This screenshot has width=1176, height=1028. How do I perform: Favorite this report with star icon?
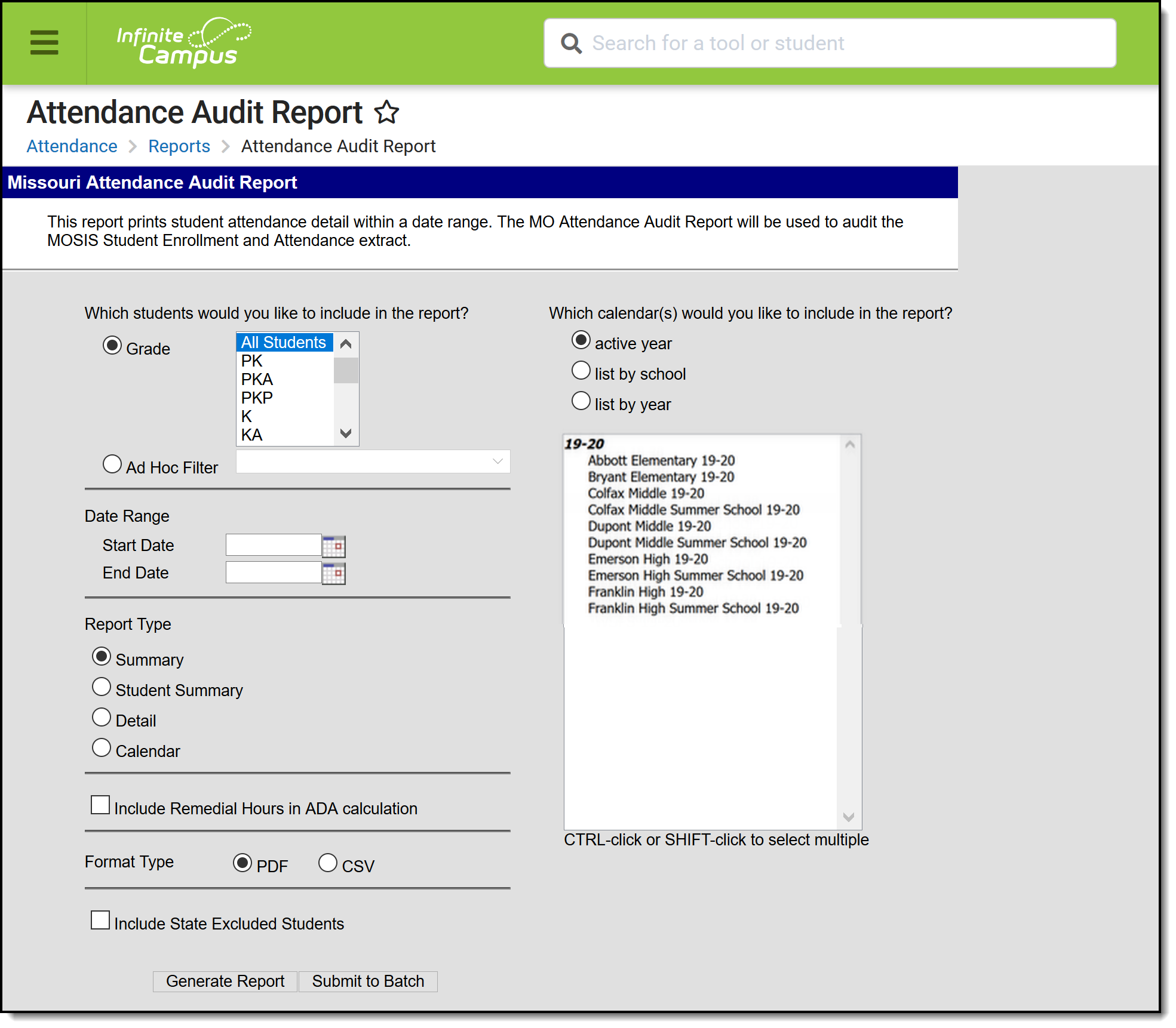pyautogui.click(x=386, y=112)
